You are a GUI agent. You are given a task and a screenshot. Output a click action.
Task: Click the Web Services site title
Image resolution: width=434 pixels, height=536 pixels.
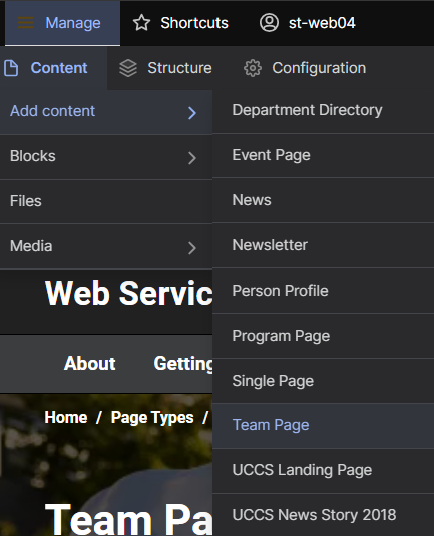click(128, 293)
